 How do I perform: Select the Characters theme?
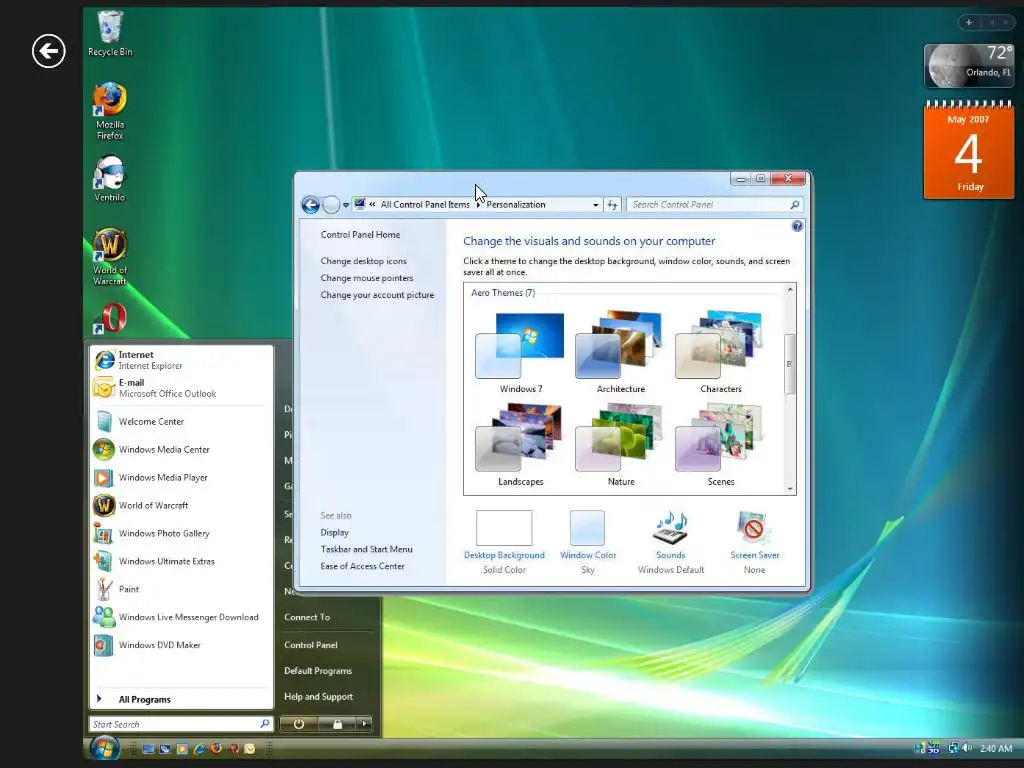pos(720,353)
